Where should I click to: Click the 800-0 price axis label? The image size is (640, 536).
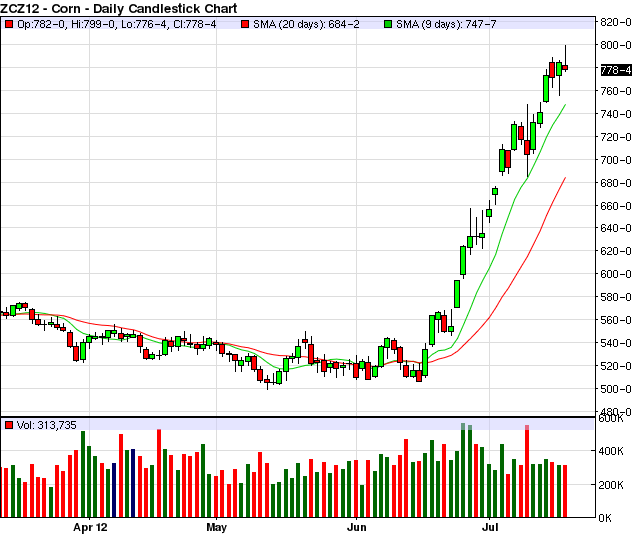(x=616, y=45)
